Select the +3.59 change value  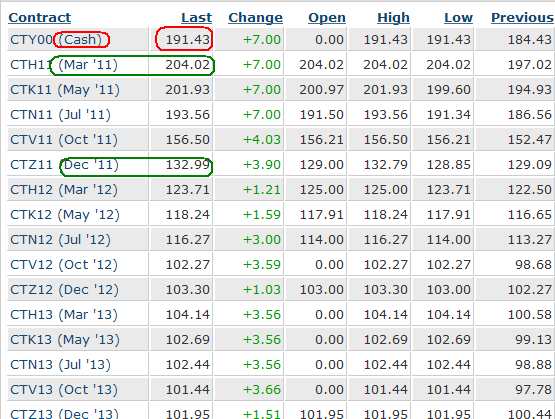pos(262,265)
